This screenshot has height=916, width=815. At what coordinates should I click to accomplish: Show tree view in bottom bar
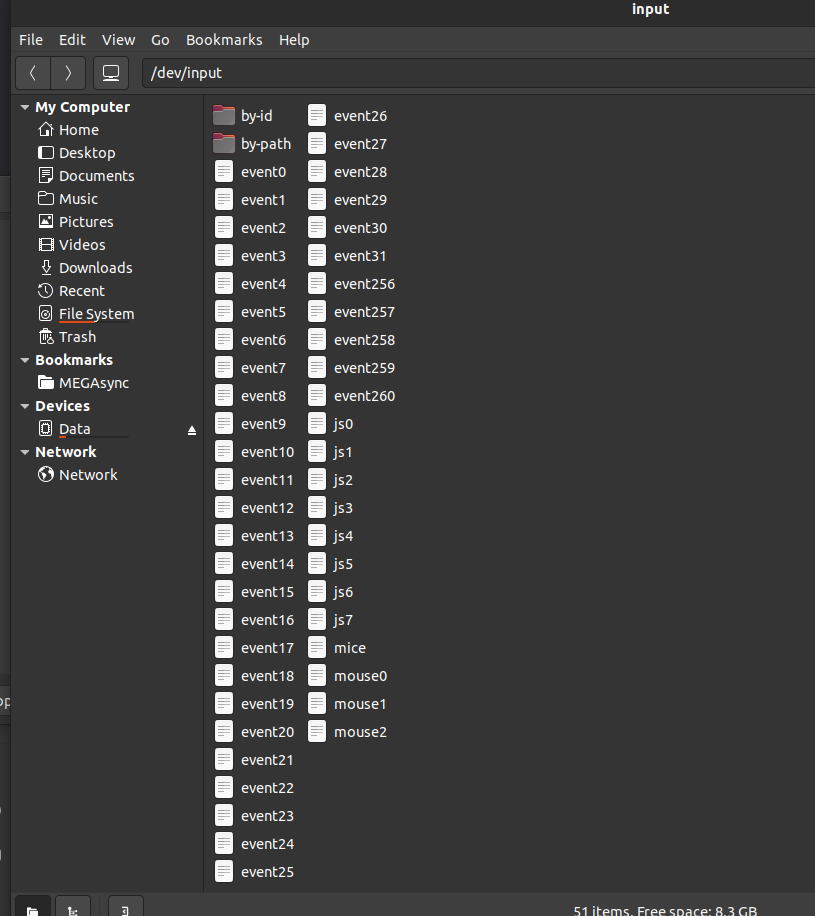(73, 908)
